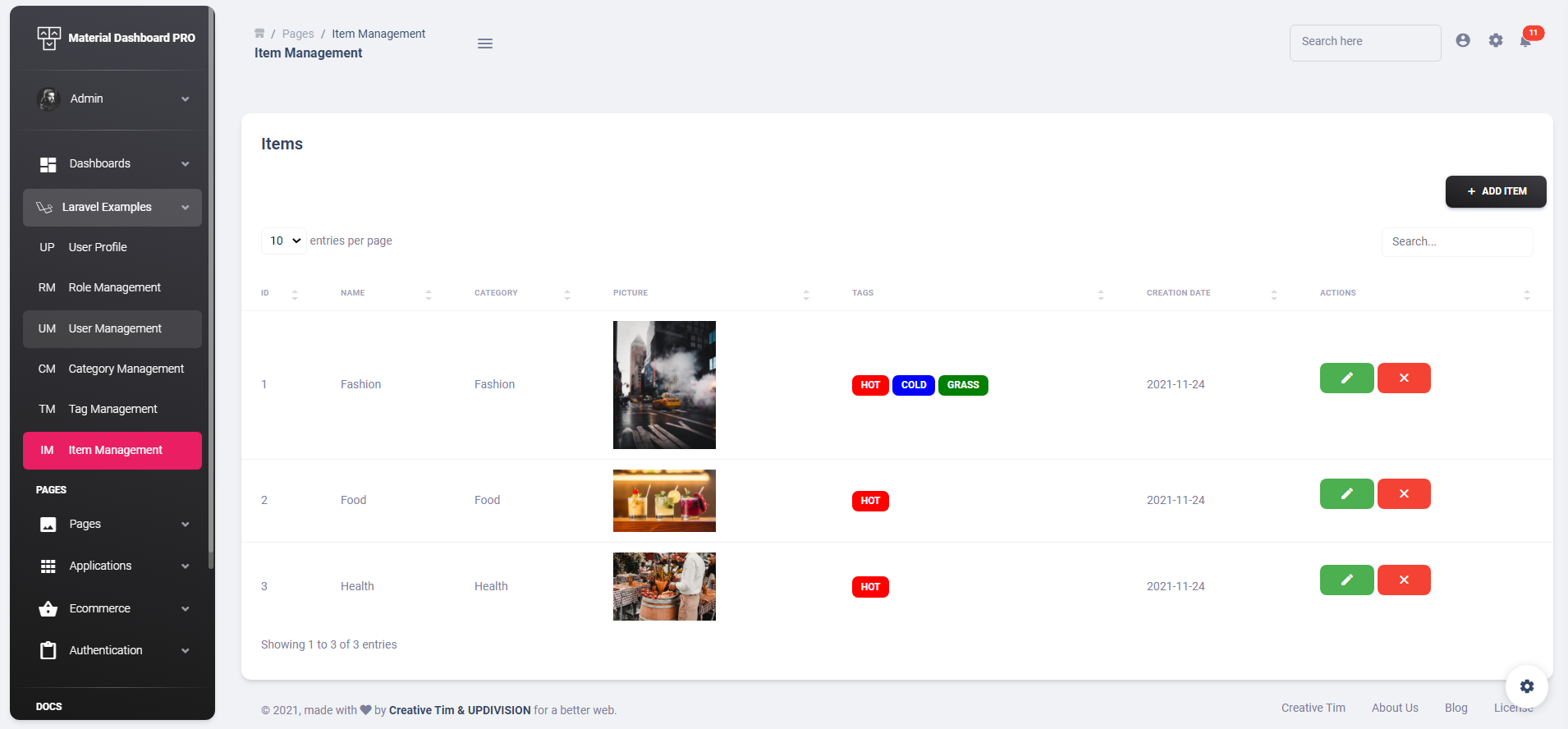
Task: Delete the Health item row
Action: 1403,580
